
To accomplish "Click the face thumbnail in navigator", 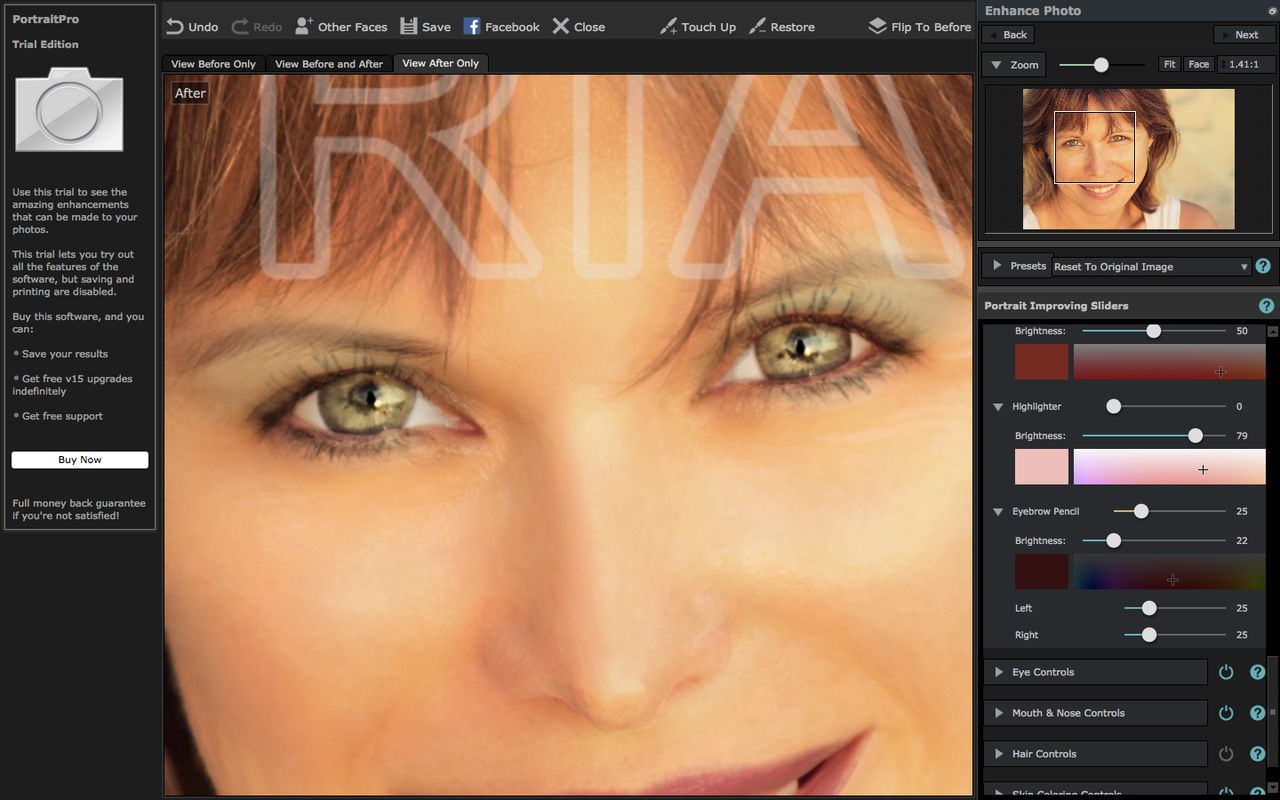I will [x=1128, y=159].
